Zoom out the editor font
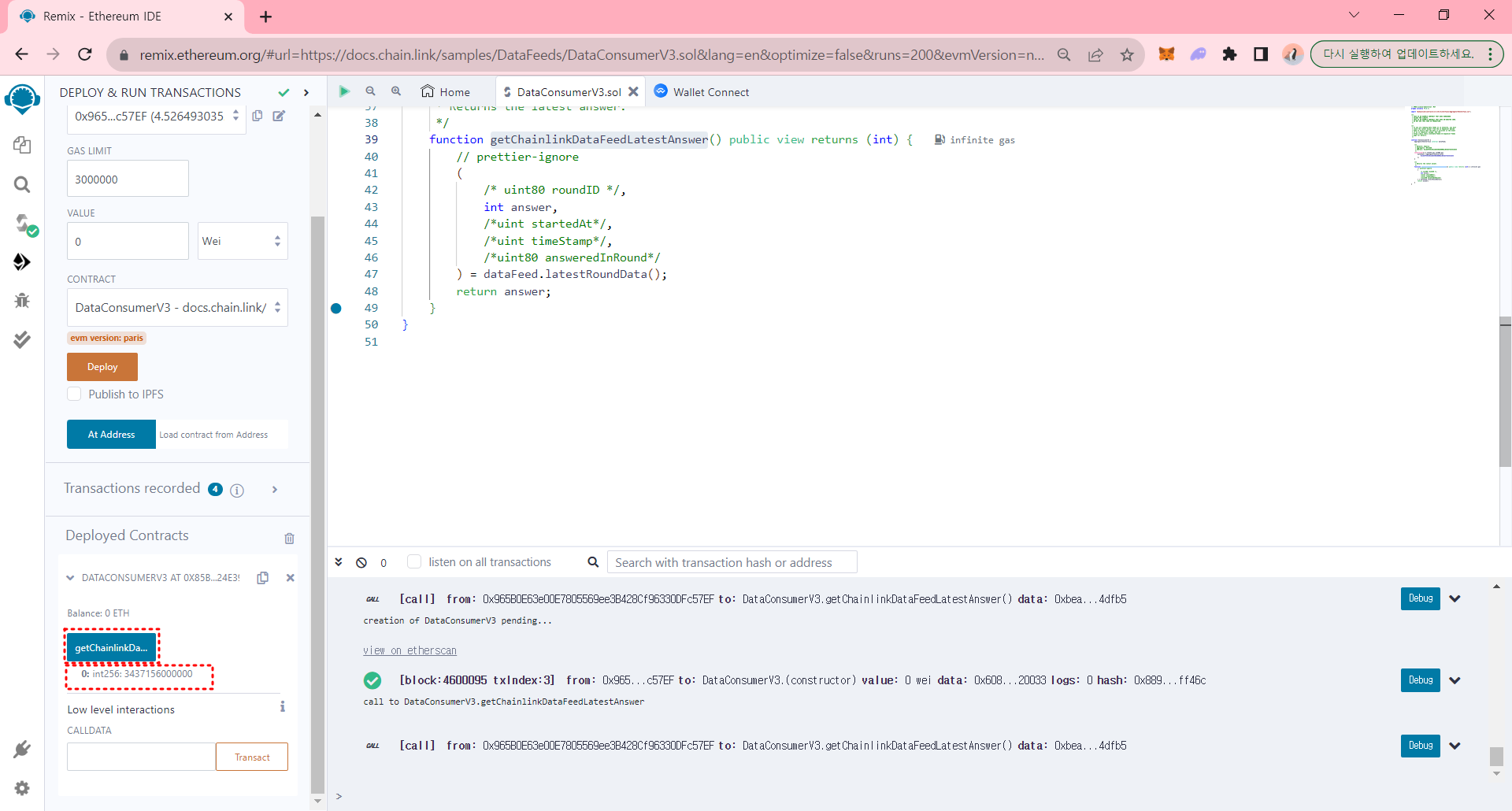Viewport: 1512px width, 811px height. pos(370,91)
